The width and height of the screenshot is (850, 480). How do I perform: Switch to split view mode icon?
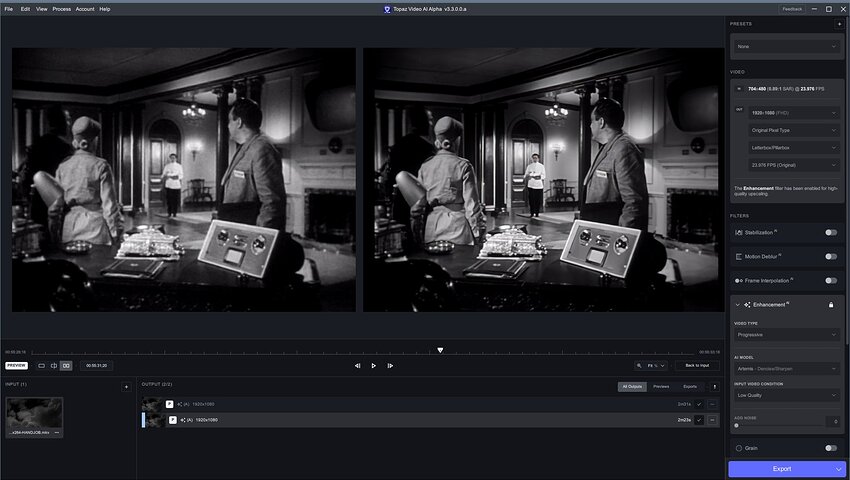click(x=54, y=366)
